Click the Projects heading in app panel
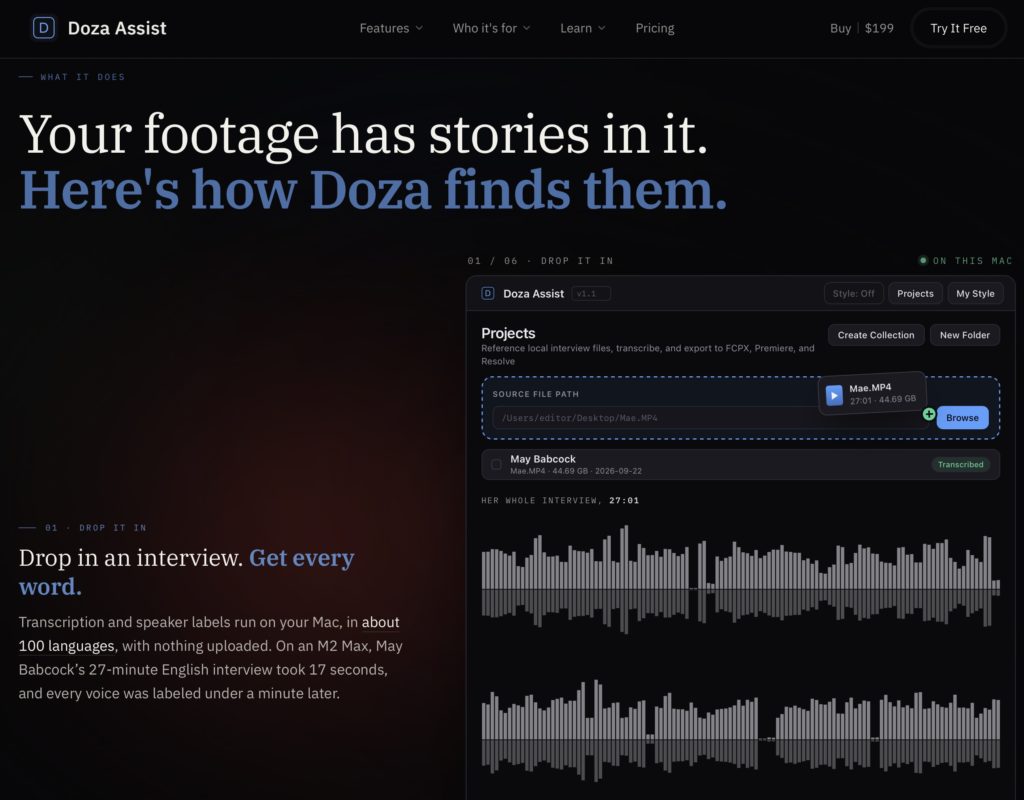Viewport: 1024px width, 800px height. pos(508,333)
